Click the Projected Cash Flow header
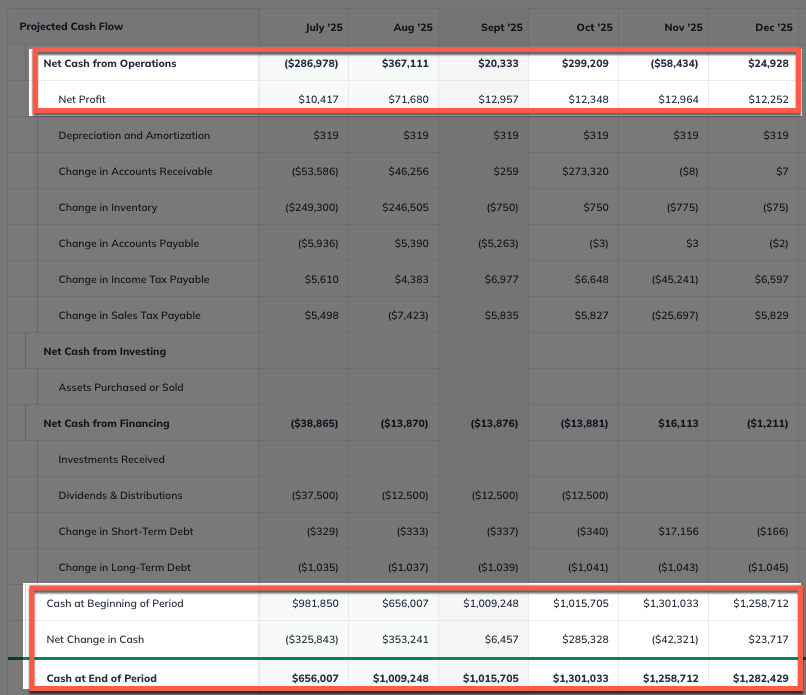This screenshot has width=806, height=695. point(71,26)
